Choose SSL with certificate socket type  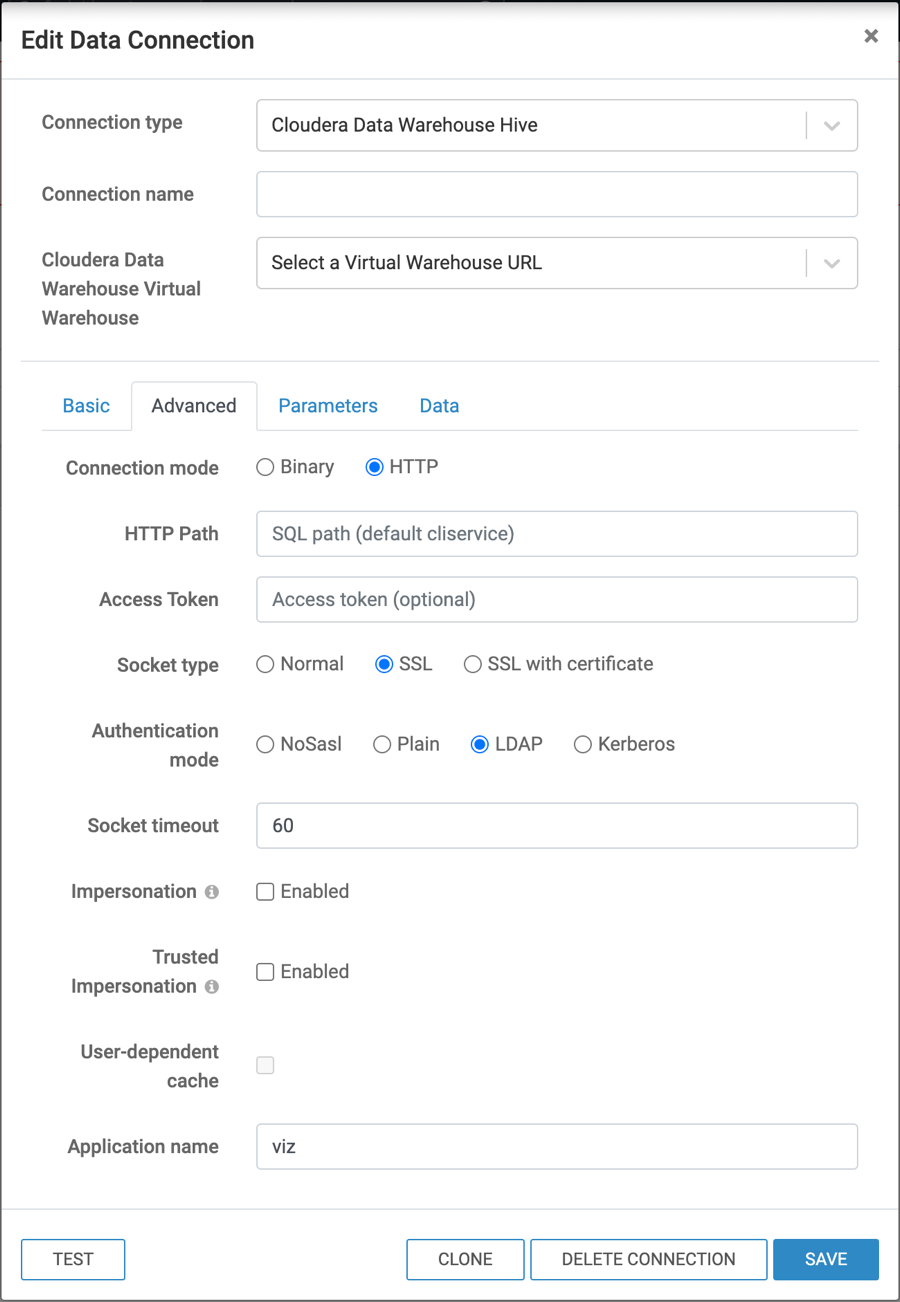click(x=473, y=665)
